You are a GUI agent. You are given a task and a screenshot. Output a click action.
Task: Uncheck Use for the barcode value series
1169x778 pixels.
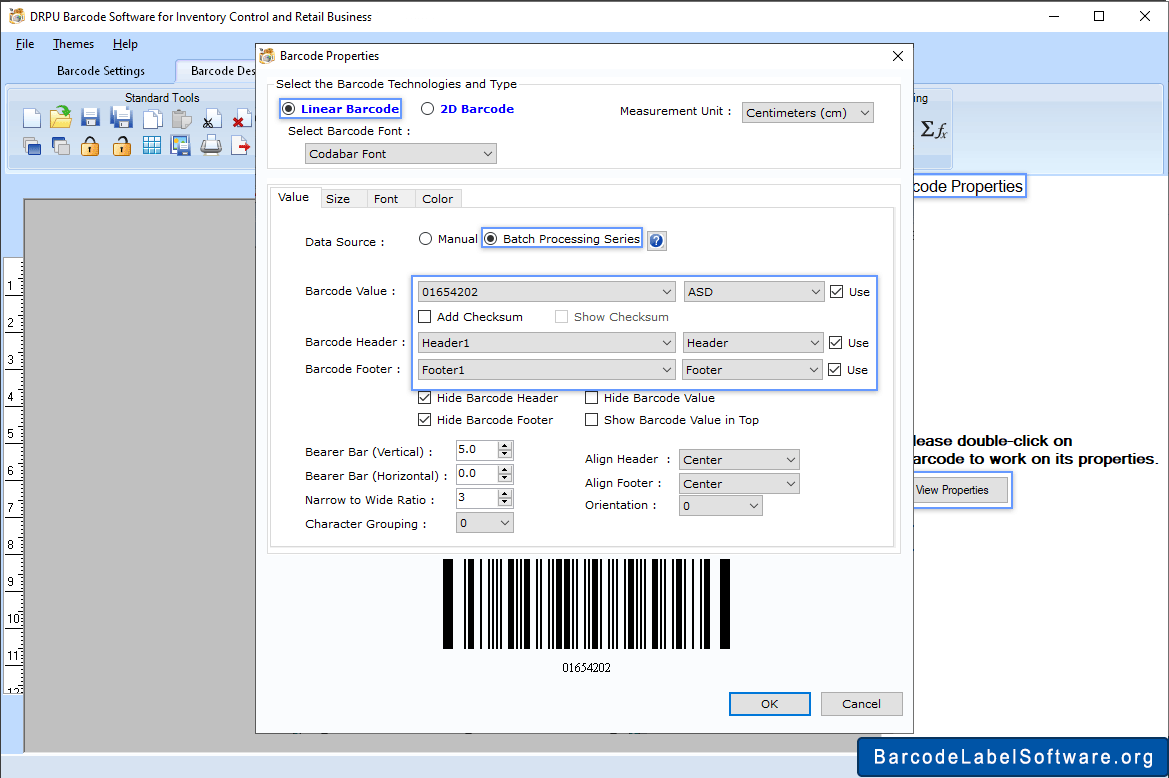(x=836, y=291)
